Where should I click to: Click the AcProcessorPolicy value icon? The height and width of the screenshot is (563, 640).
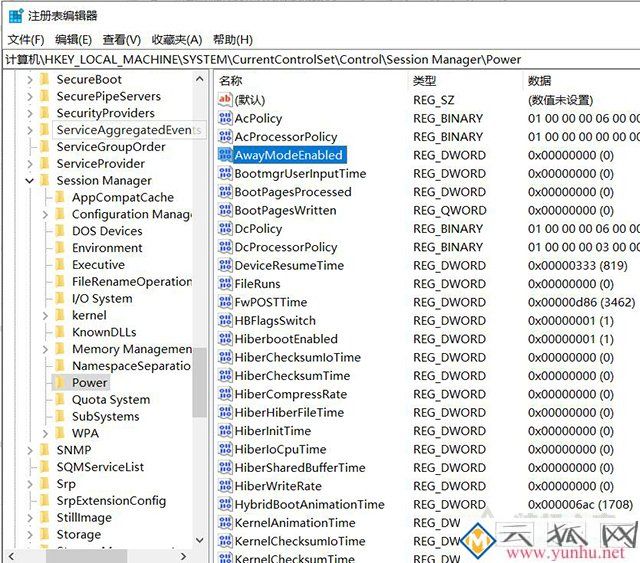click(x=225, y=136)
